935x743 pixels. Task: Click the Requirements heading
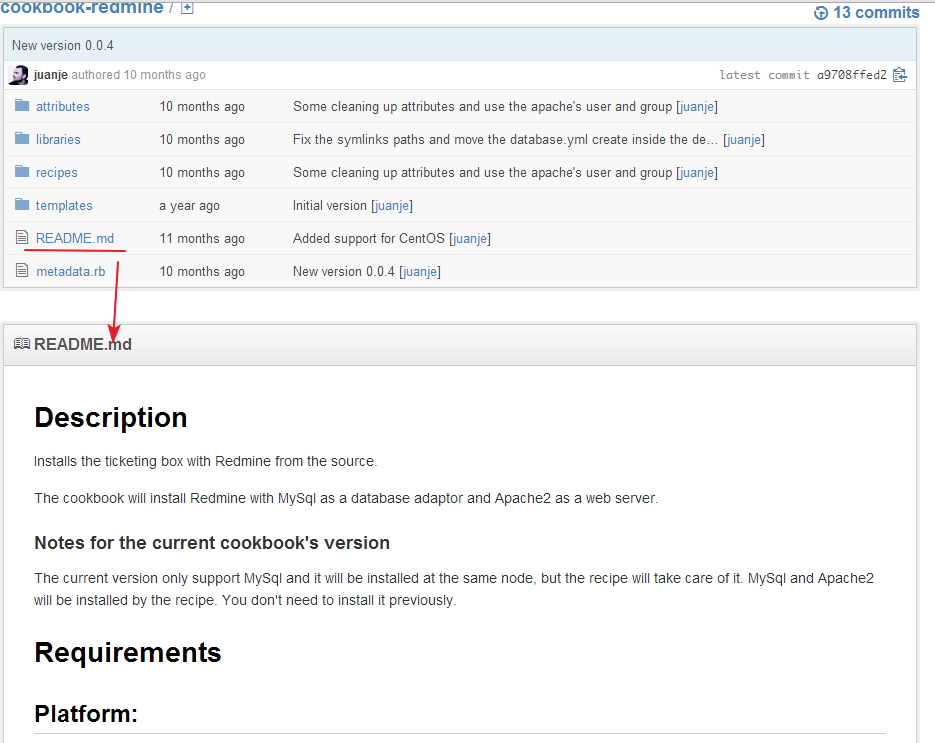point(128,652)
